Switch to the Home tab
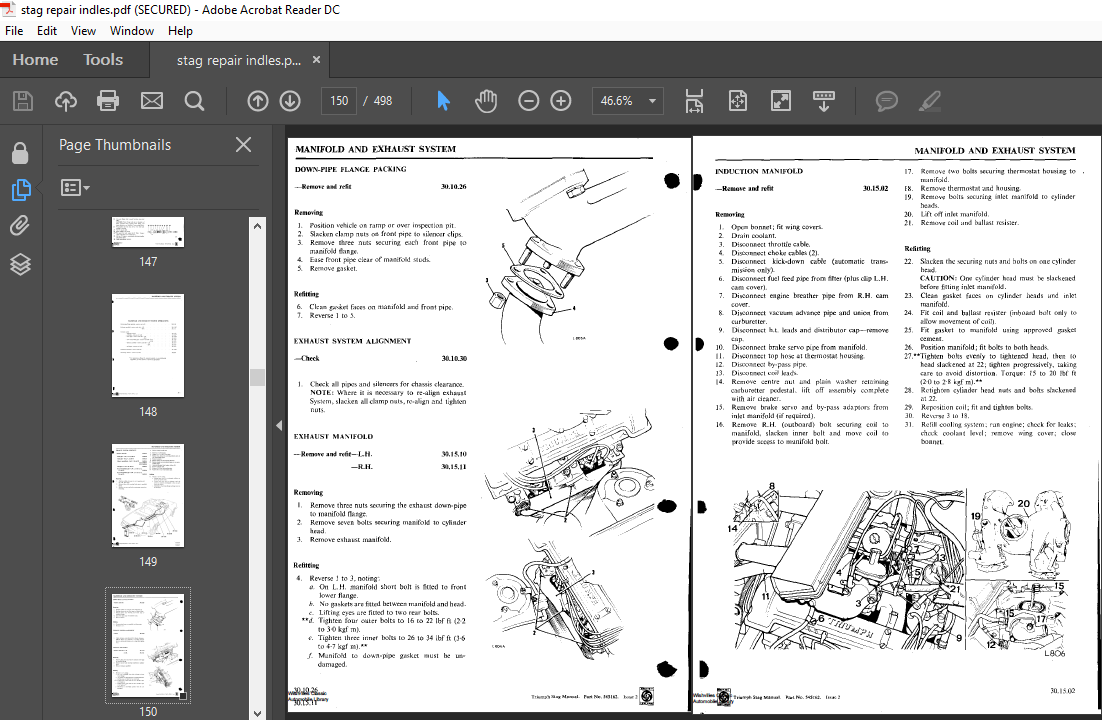 [35, 60]
